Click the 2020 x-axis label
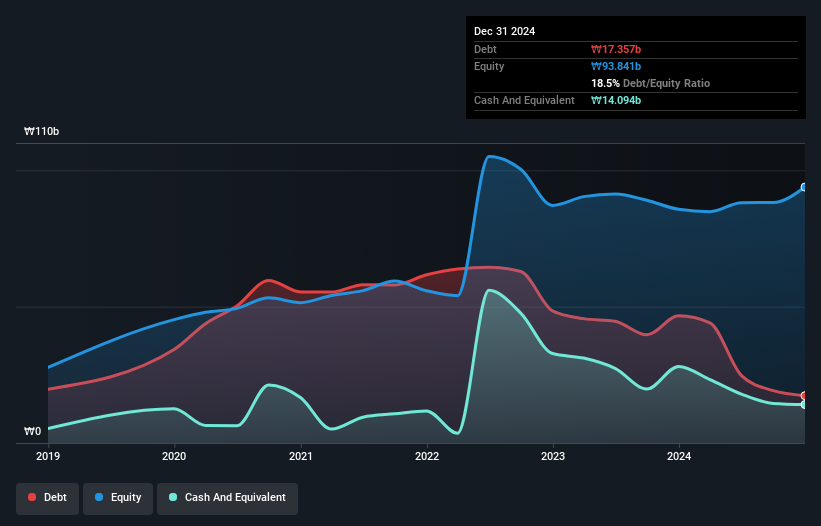The image size is (821, 526). click(174, 456)
